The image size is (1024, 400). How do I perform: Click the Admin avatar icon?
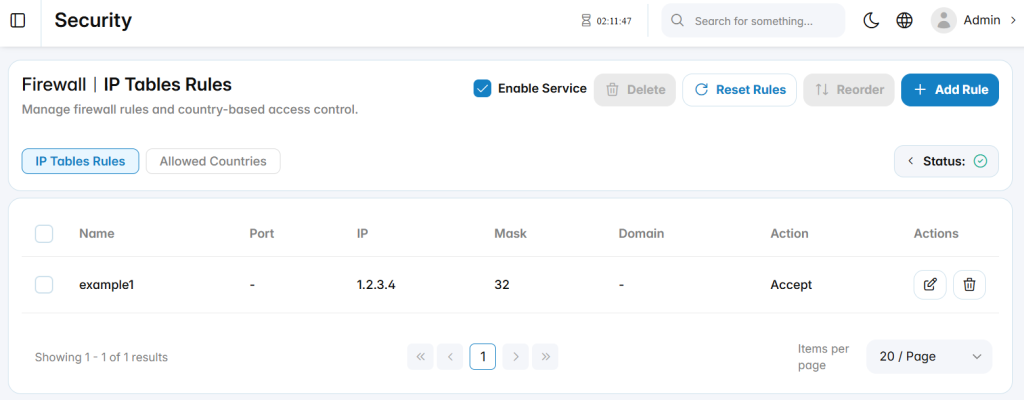tap(944, 21)
